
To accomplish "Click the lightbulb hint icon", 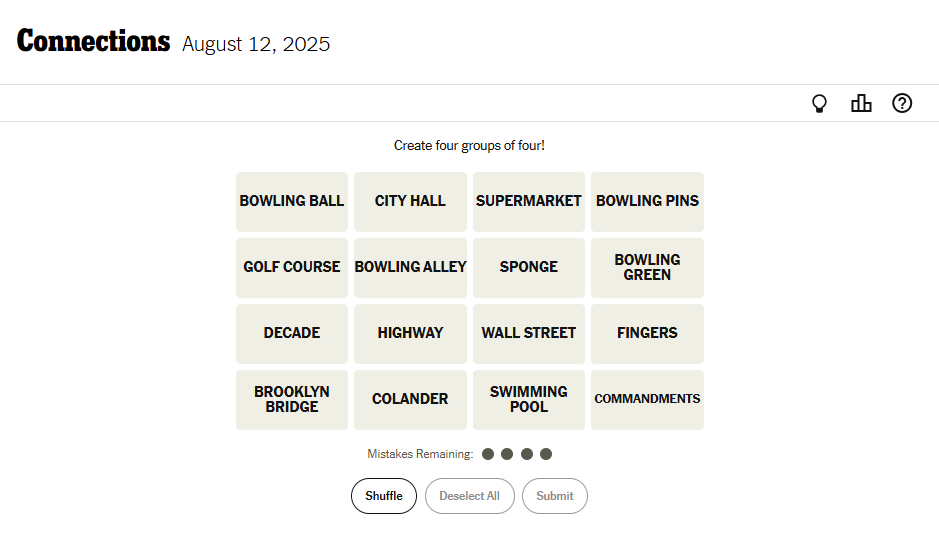I will pos(819,103).
